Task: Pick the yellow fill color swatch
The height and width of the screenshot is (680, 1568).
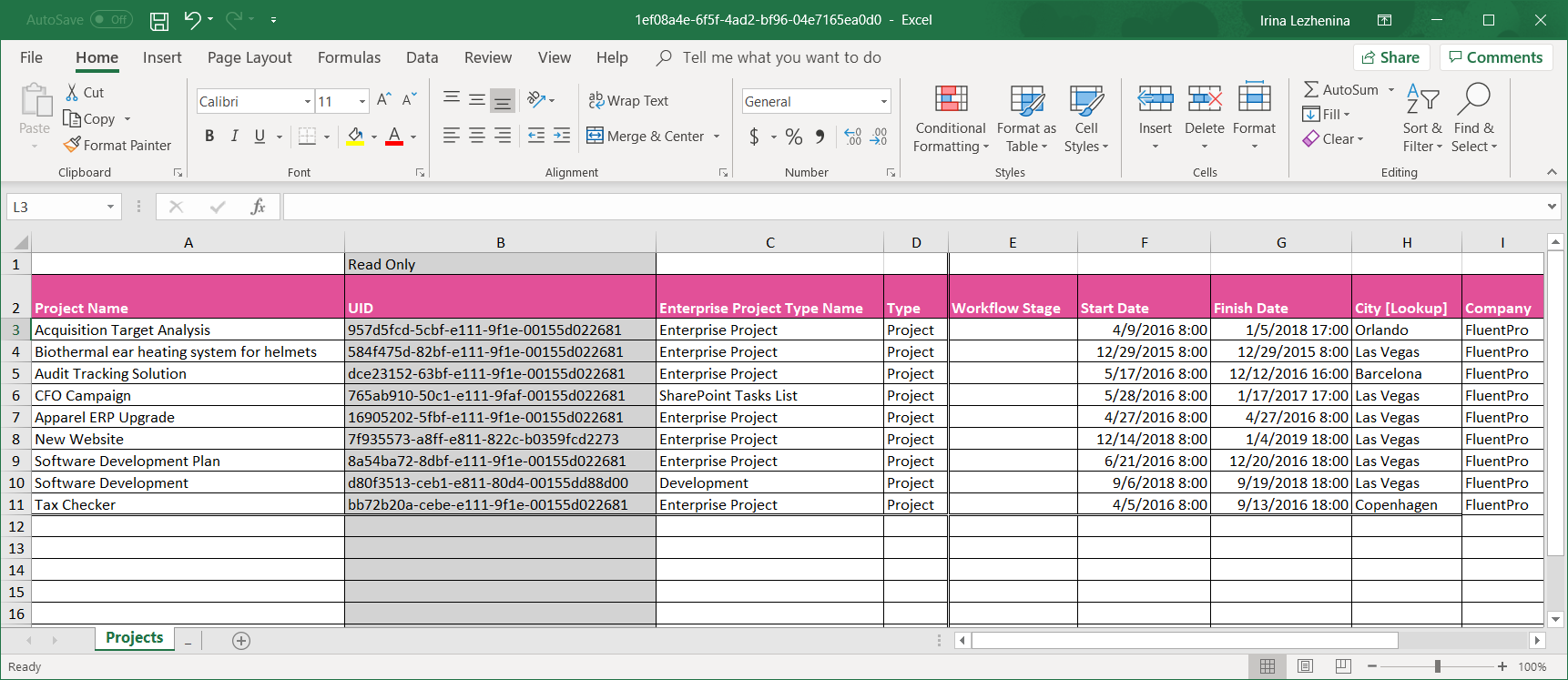Action: (x=355, y=137)
